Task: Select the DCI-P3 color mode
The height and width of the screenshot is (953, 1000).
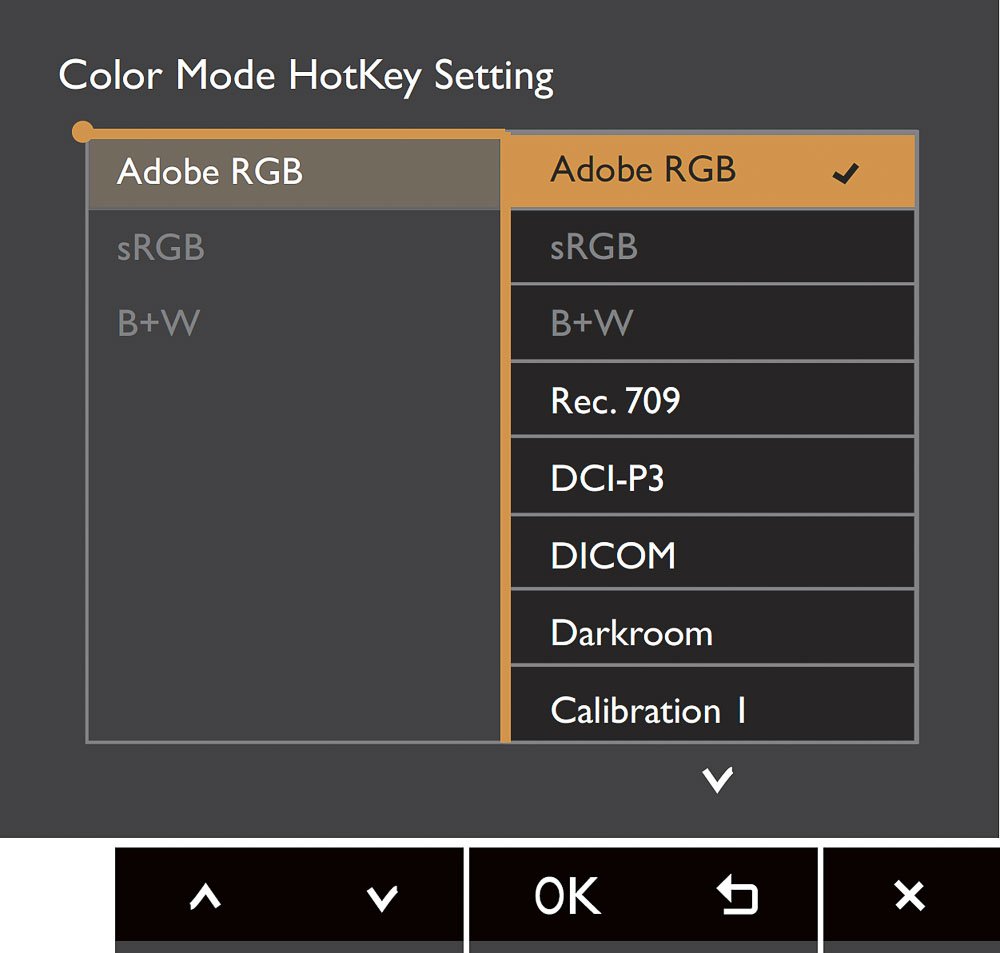Action: (x=712, y=476)
